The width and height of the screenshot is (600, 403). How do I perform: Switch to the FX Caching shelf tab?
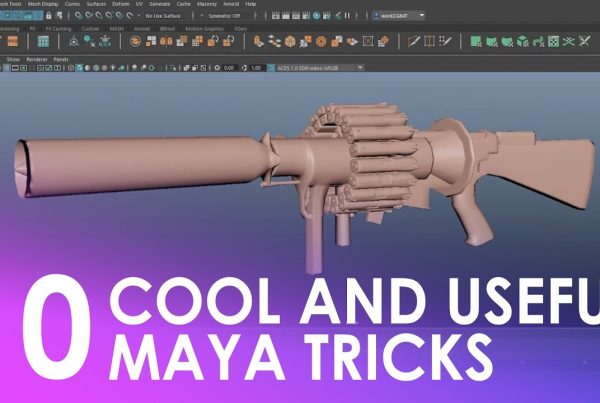tap(58, 29)
